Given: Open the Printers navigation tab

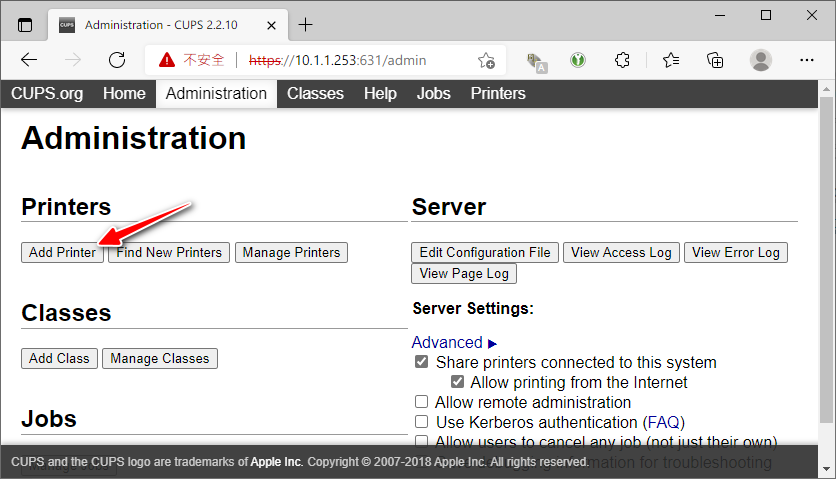Looking at the screenshot, I should [497, 94].
